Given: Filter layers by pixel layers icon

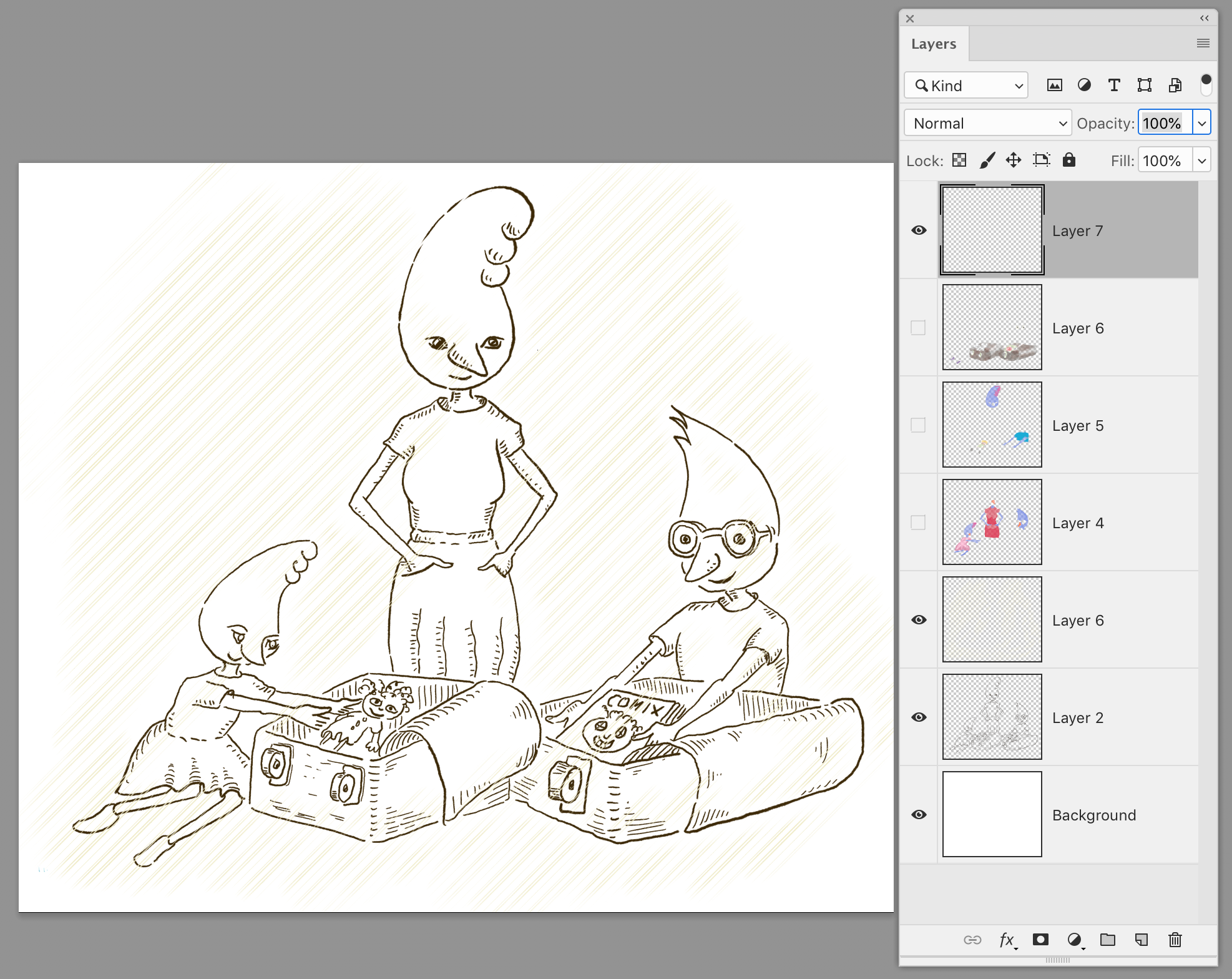Looking at the screenshot, I should coord(1055,86).
